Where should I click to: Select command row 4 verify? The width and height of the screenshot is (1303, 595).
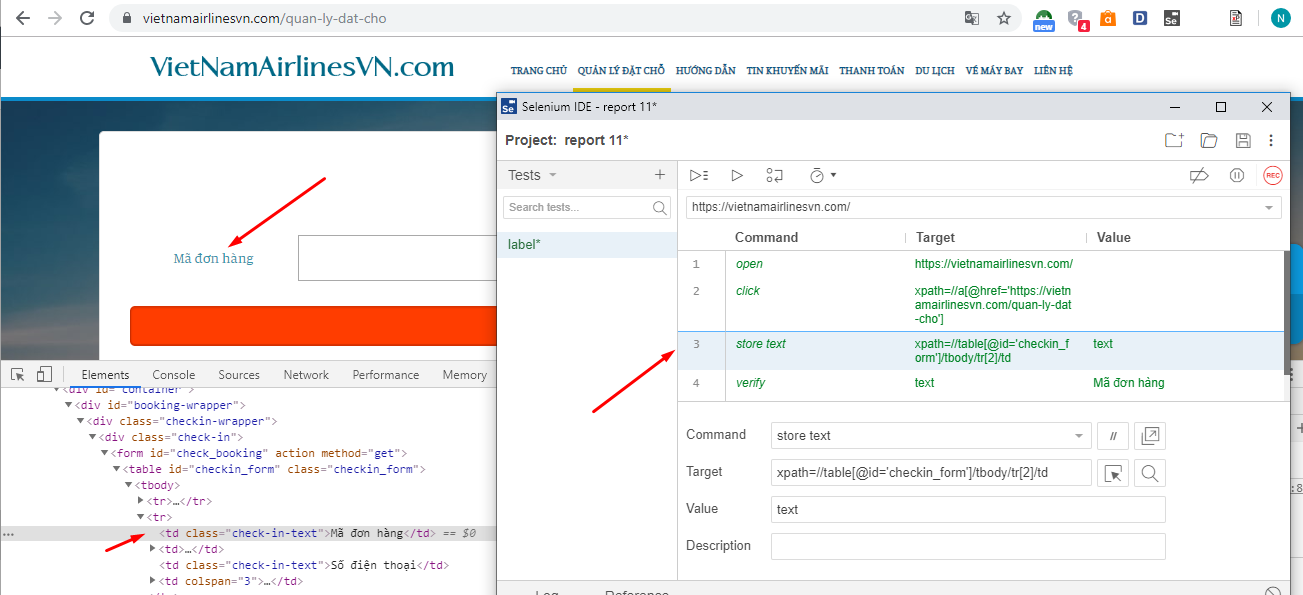coord(980,383)
